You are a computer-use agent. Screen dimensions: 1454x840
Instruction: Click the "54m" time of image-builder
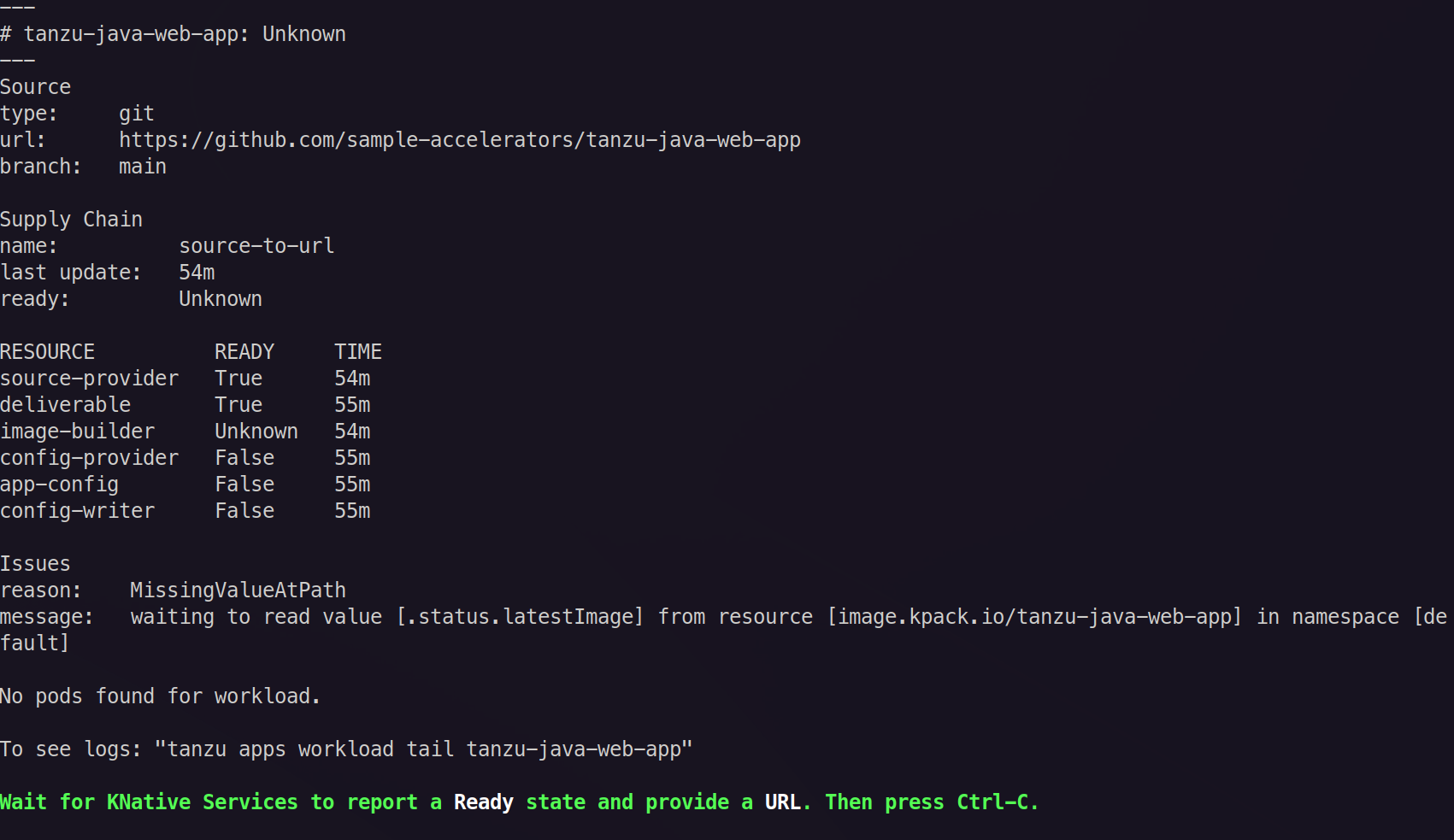click(x=353, y=432)
